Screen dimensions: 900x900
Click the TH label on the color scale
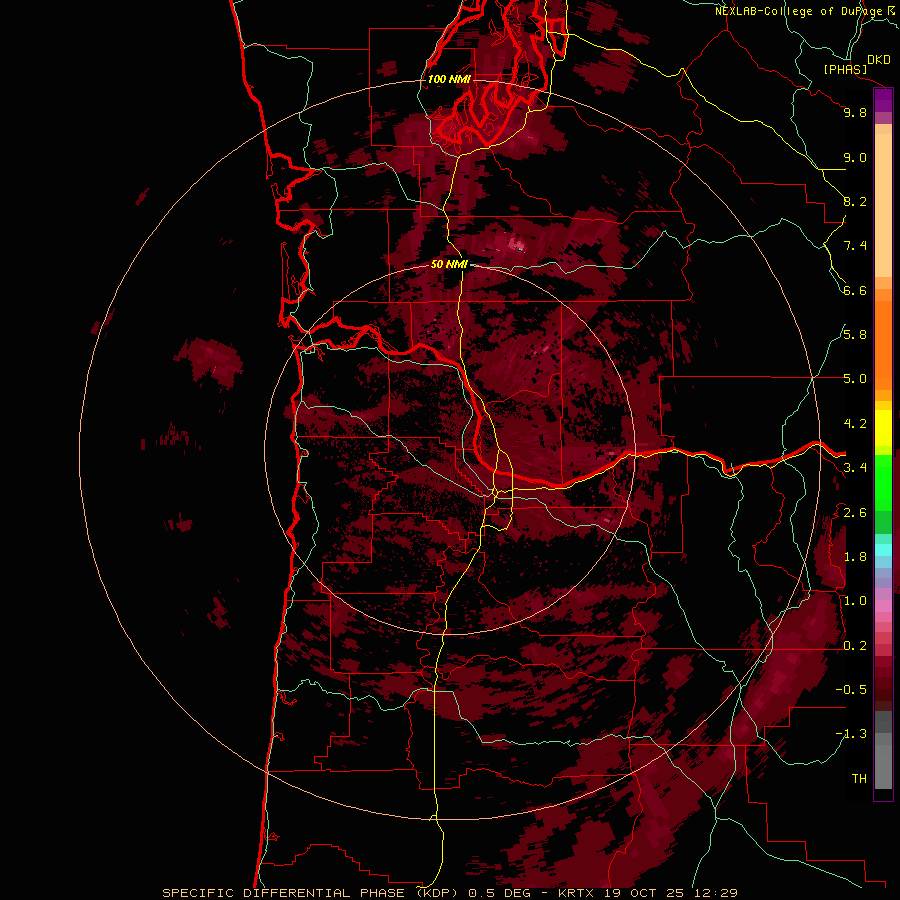pos(859,778)
